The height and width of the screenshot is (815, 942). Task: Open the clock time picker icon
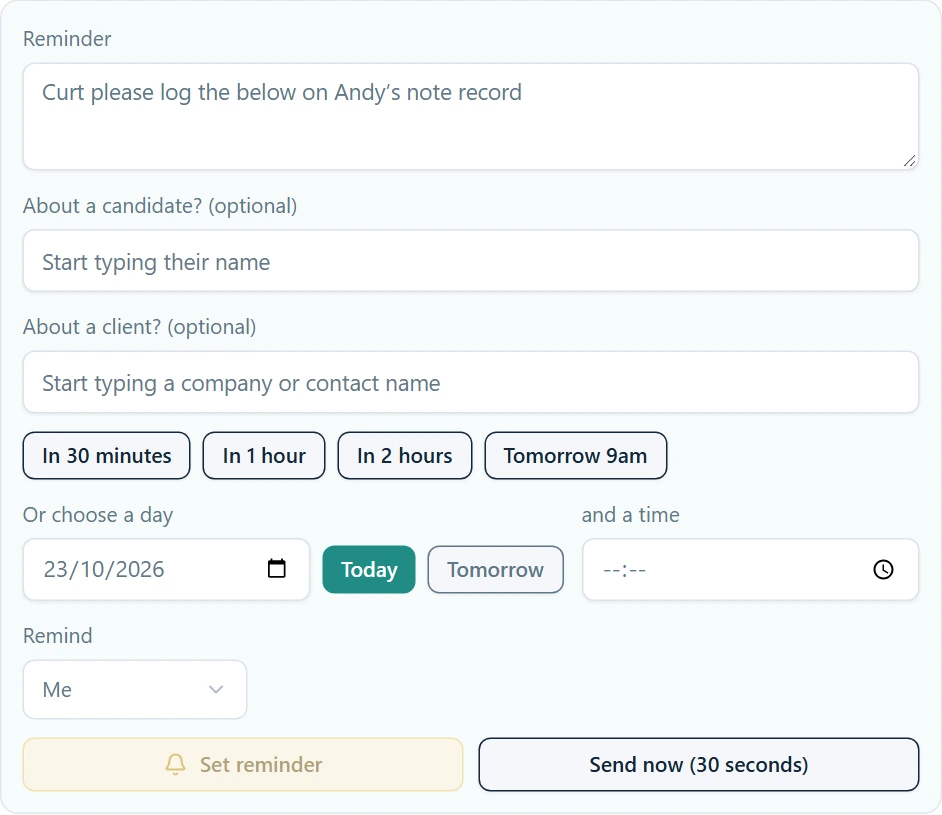(x=883, y=569)
